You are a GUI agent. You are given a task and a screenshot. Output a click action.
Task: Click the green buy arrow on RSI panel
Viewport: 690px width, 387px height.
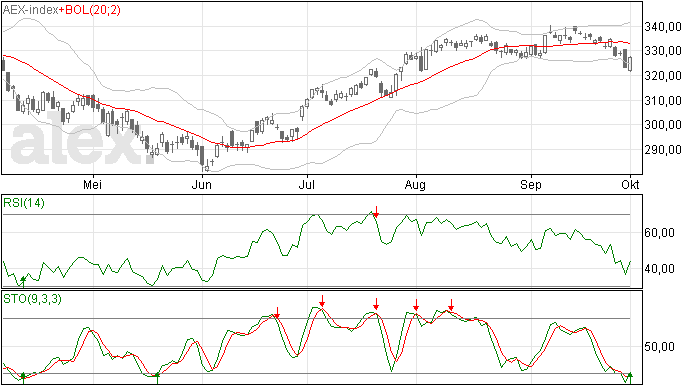click(23, 281)
